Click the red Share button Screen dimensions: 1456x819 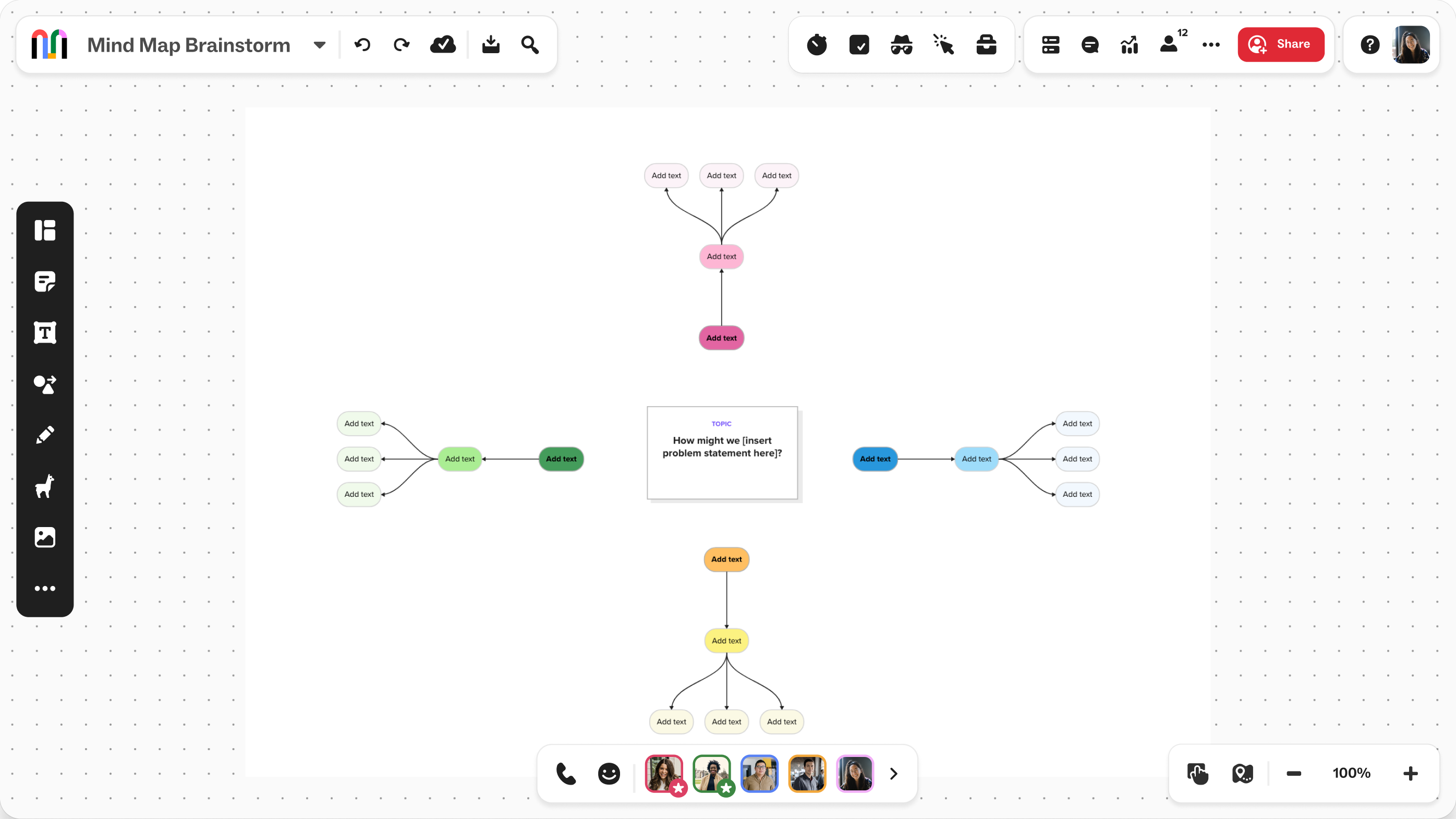tap(1281, 44)
